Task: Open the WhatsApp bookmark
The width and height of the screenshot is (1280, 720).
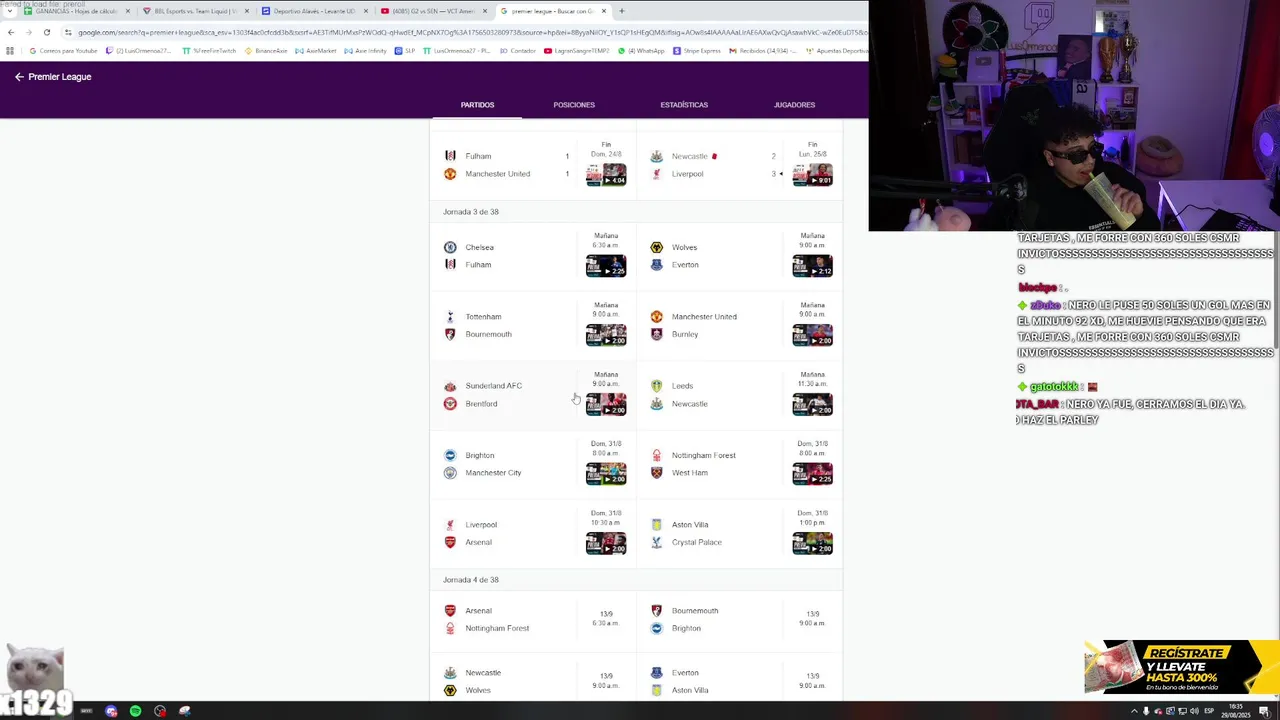Action: [x=641, y=51]
